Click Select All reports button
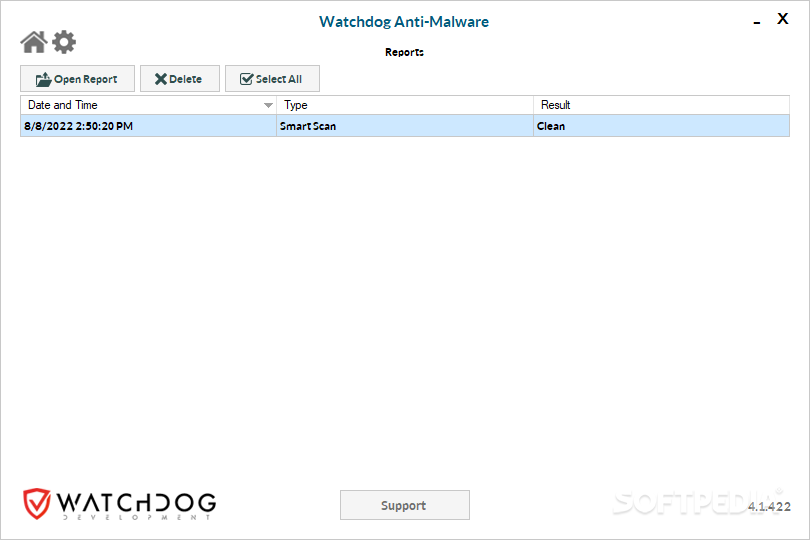Image resolution: width=810 pixels, height=540 pixels. 272,79
